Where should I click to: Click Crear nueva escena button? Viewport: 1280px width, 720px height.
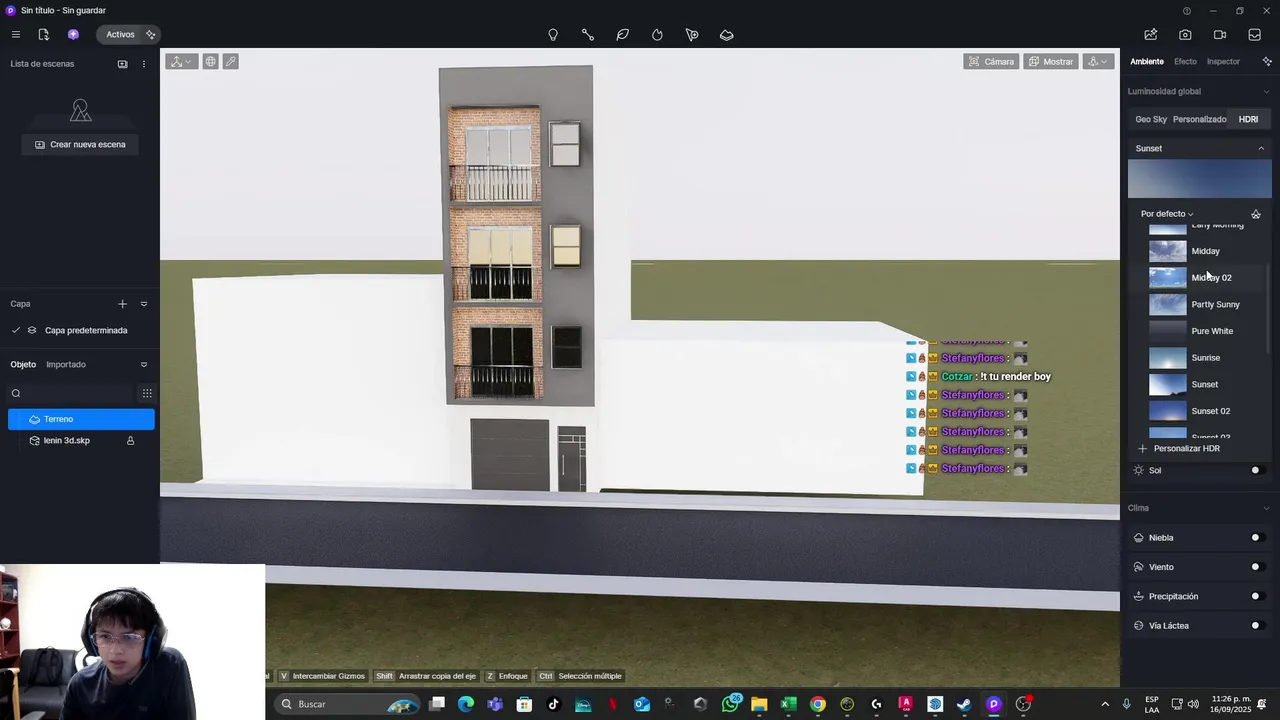coord(80,144)
